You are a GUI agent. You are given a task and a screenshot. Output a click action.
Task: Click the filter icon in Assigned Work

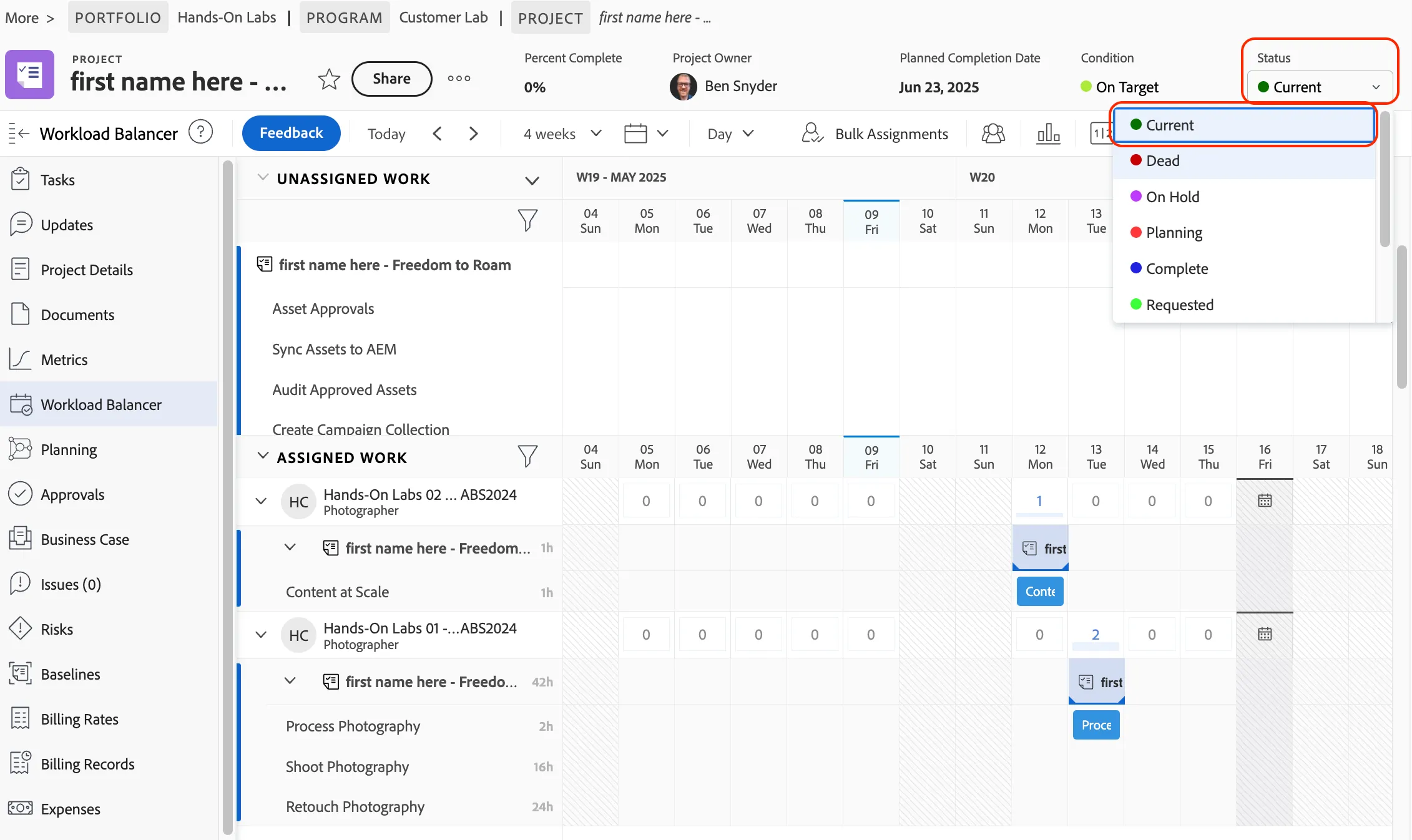tap(527, 456)
